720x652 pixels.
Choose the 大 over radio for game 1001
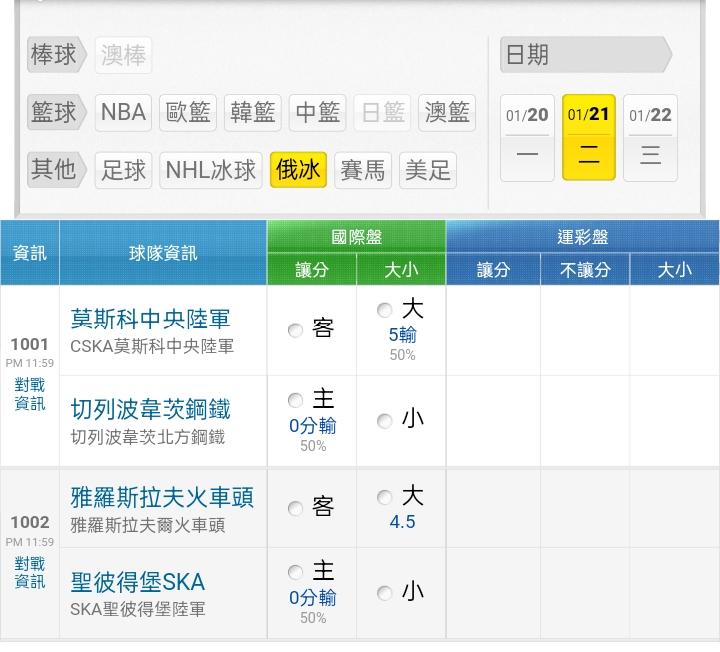click(x=385, y=310)
